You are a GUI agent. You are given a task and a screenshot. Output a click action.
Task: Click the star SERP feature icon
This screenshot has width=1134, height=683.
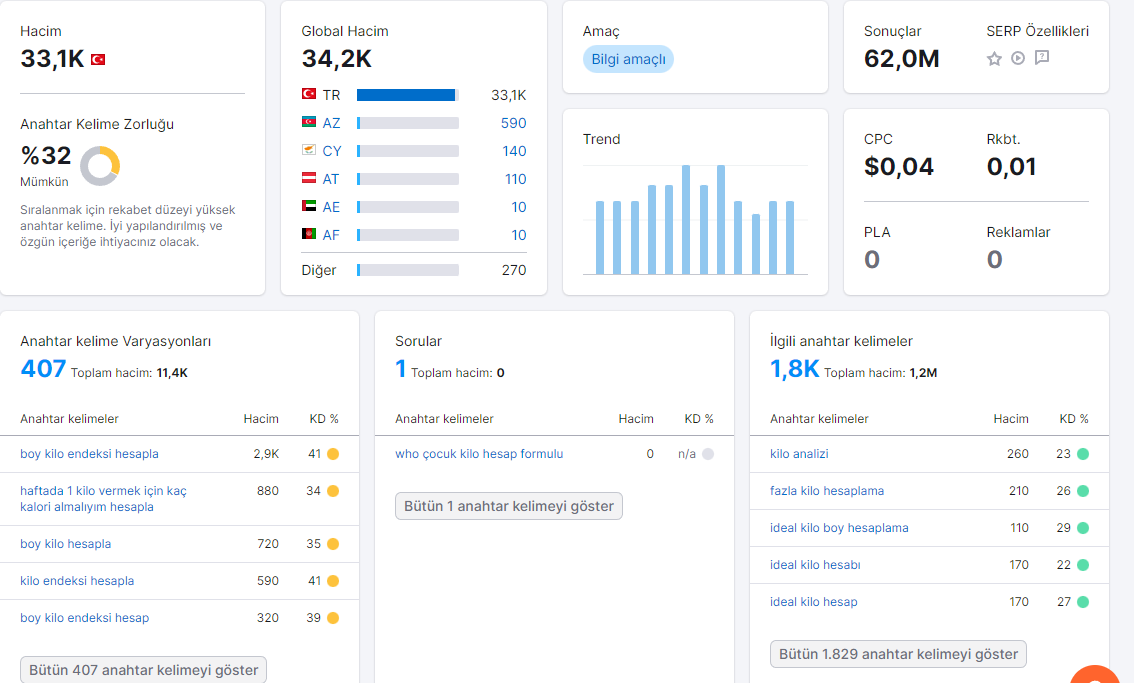(x=994, y=59)
